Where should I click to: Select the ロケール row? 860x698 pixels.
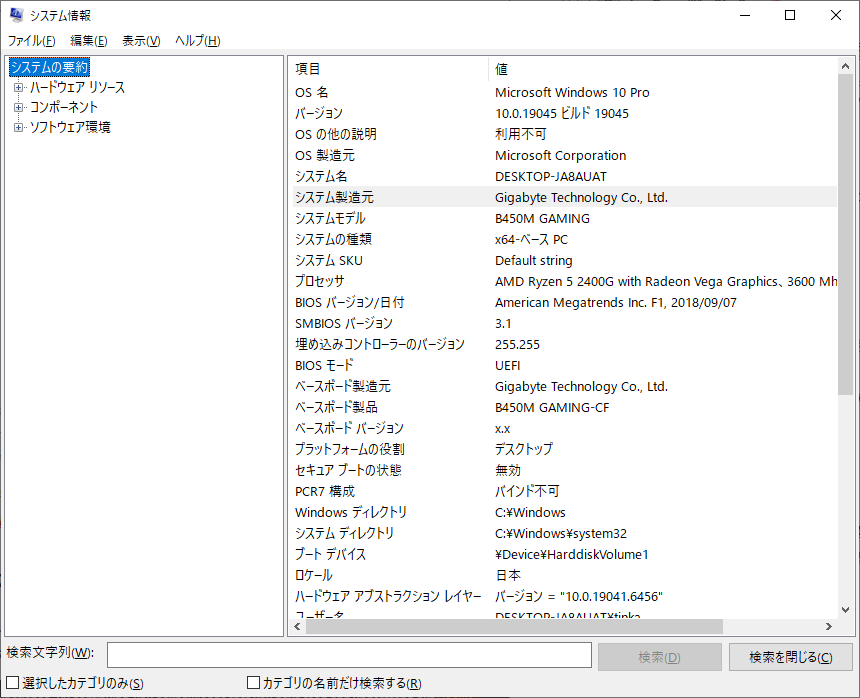(565, 576)
